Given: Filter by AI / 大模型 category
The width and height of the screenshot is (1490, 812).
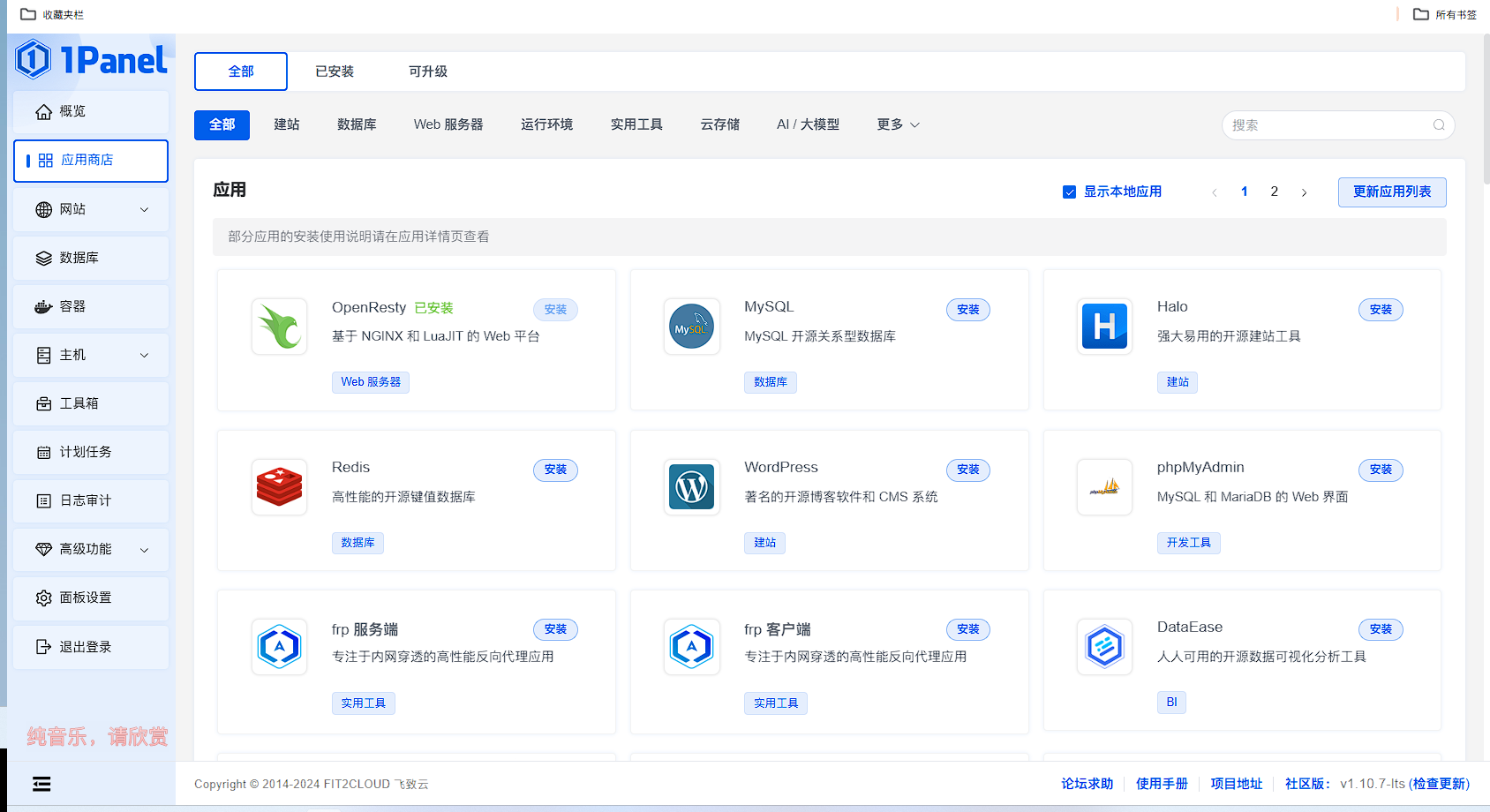Looking at the screenshot, I should click(x=808, y=124).
